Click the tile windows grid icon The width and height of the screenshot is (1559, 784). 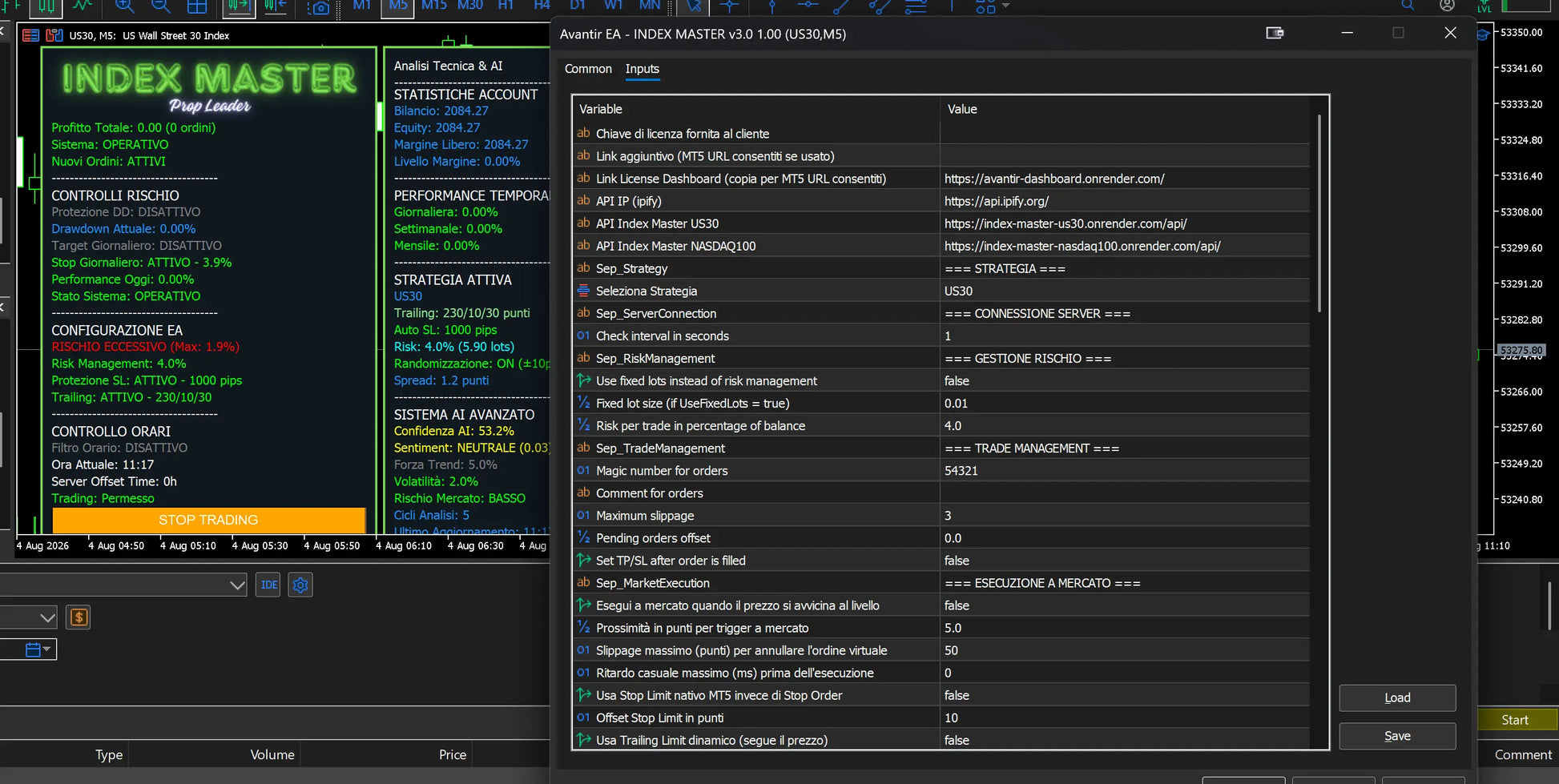point(197,6)
